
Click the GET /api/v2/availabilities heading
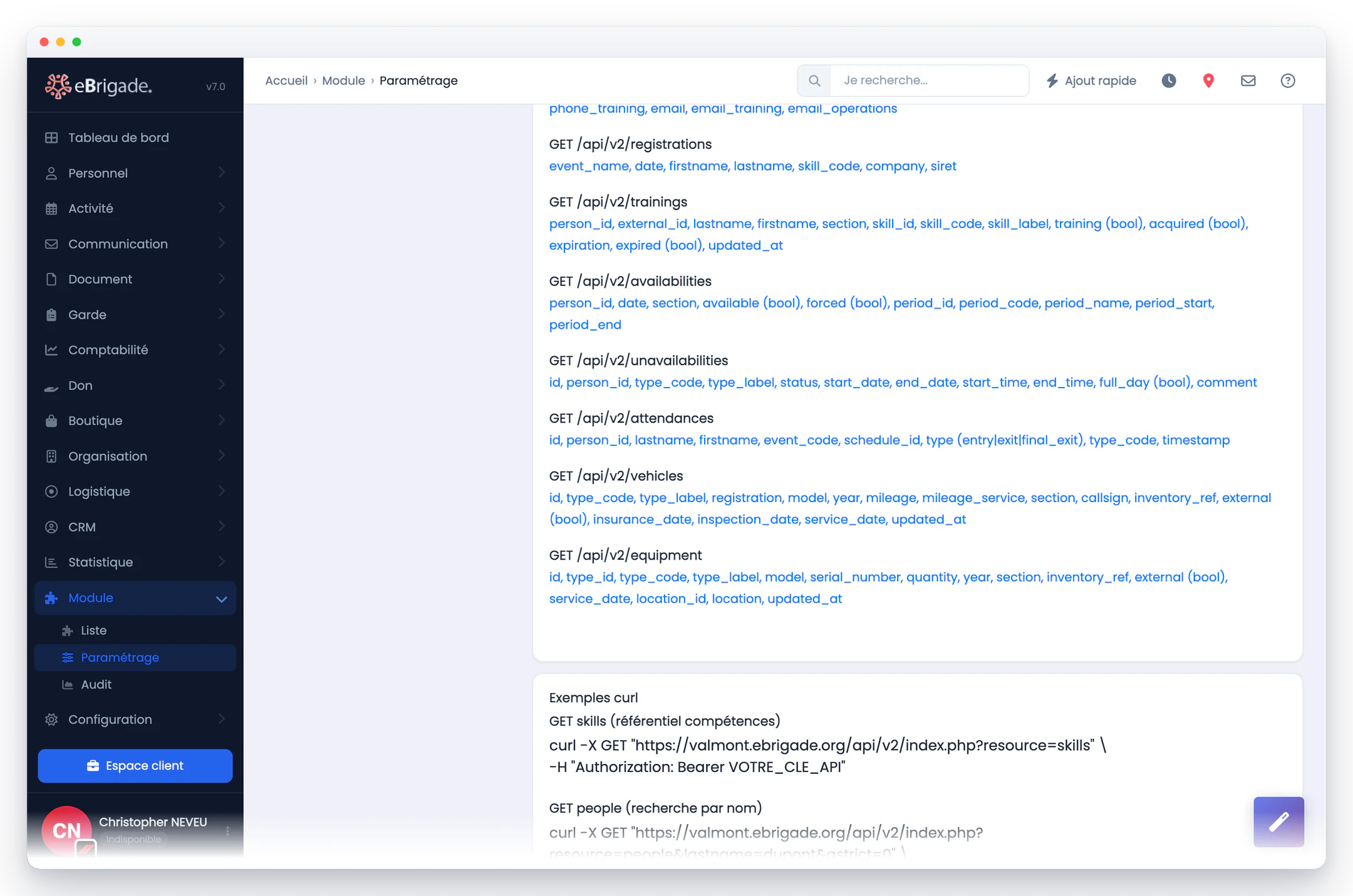630,281
